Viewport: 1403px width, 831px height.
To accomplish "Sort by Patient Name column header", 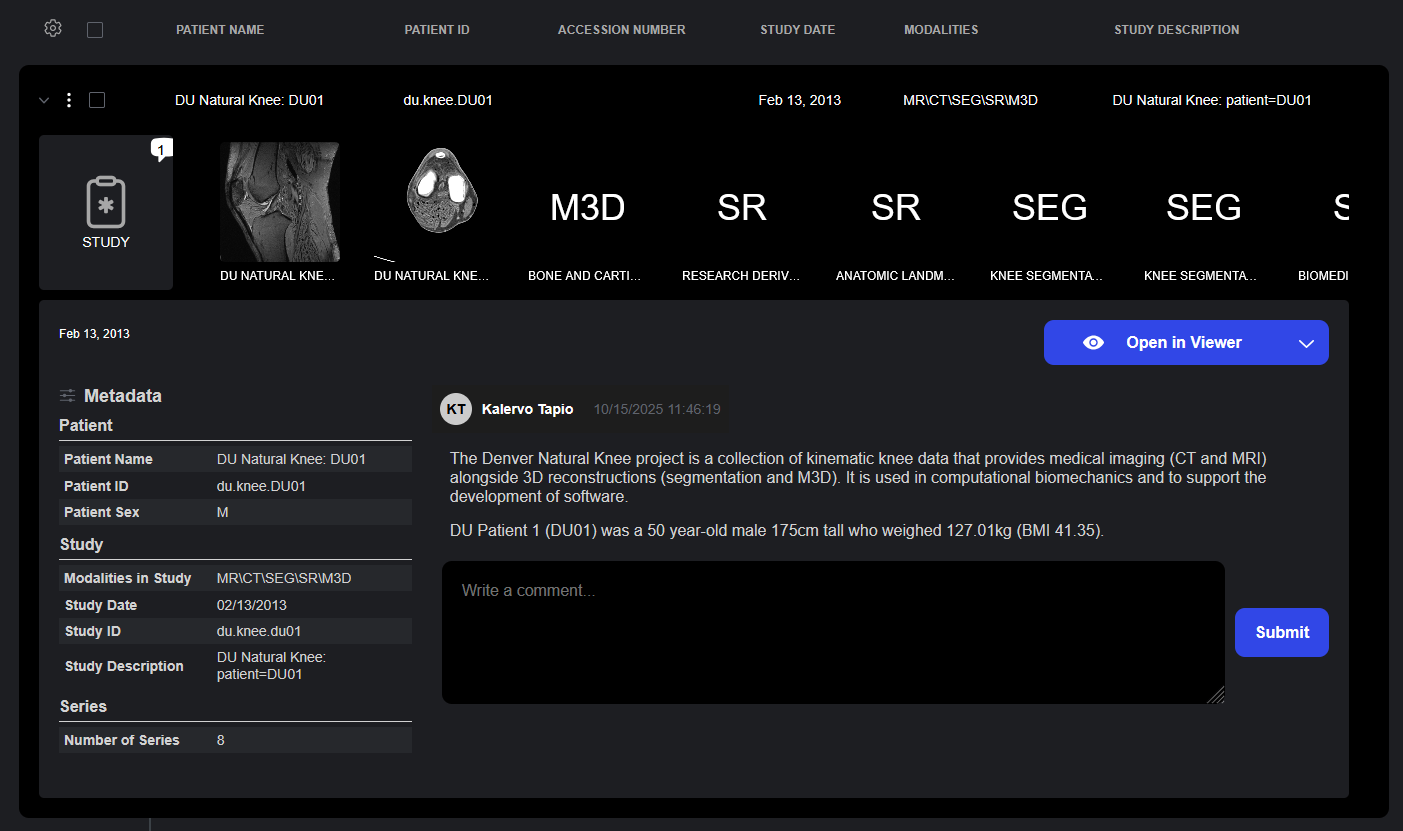I will pyautogui.click(x=220, y=30).
